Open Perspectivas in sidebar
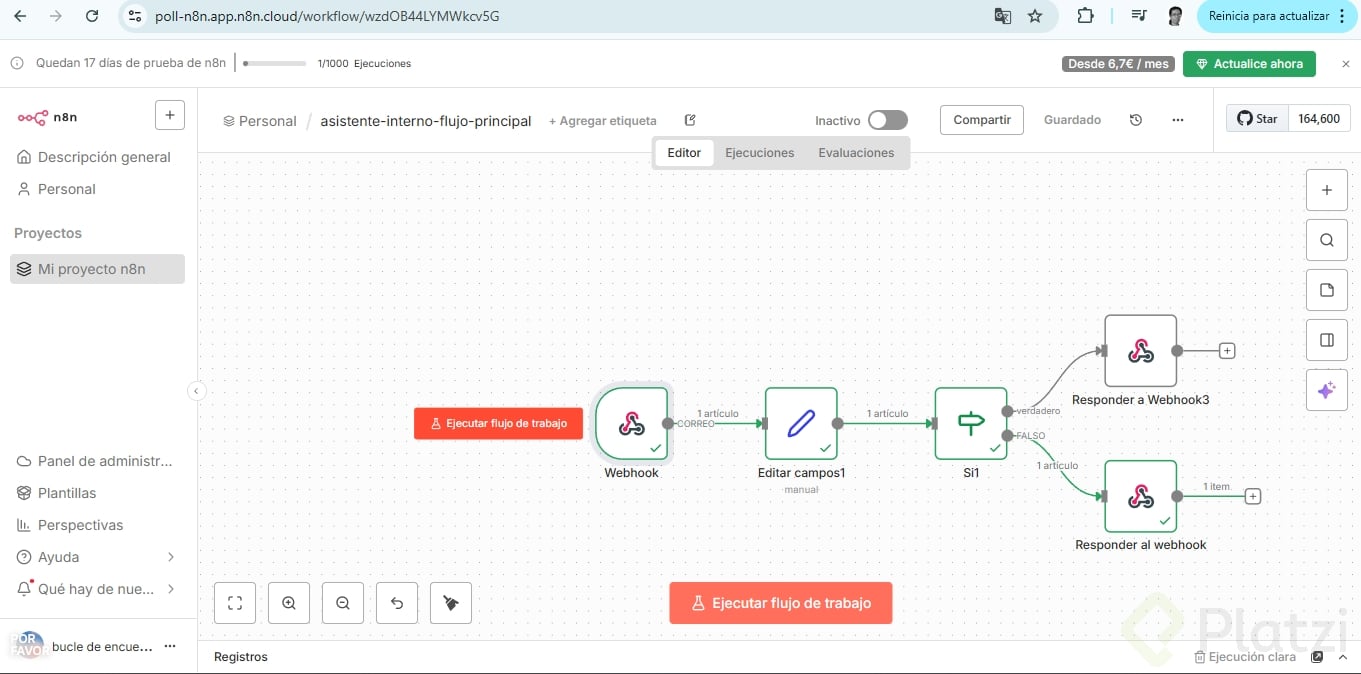The width and height of the screenshot is (1361, 674). point(97,525)
